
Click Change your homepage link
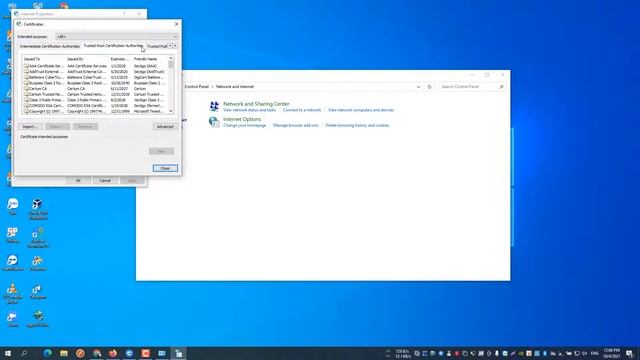tap(244, 125)
